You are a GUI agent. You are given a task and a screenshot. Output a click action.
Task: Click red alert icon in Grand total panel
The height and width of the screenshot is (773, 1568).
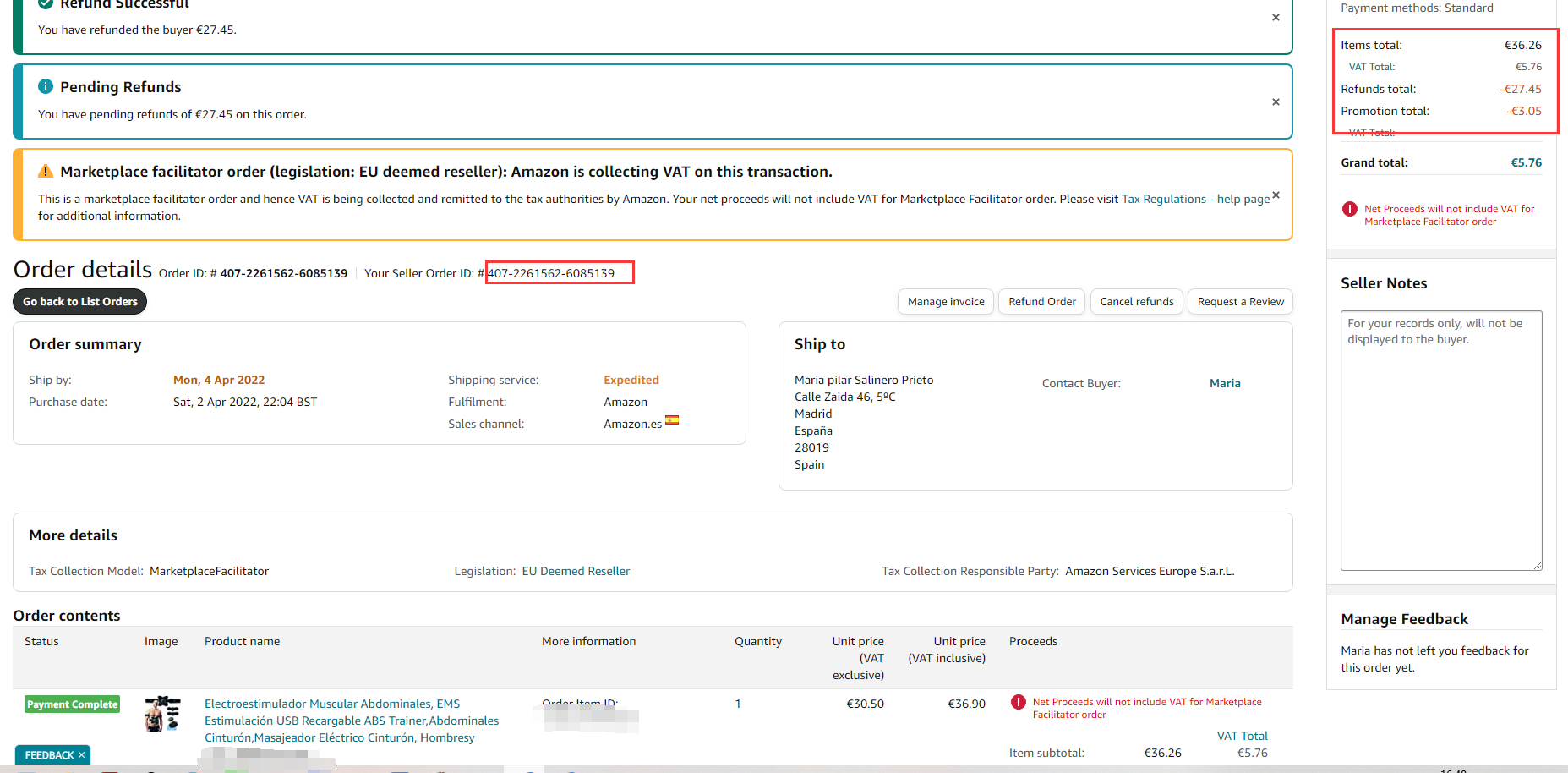coord(1350,209)
